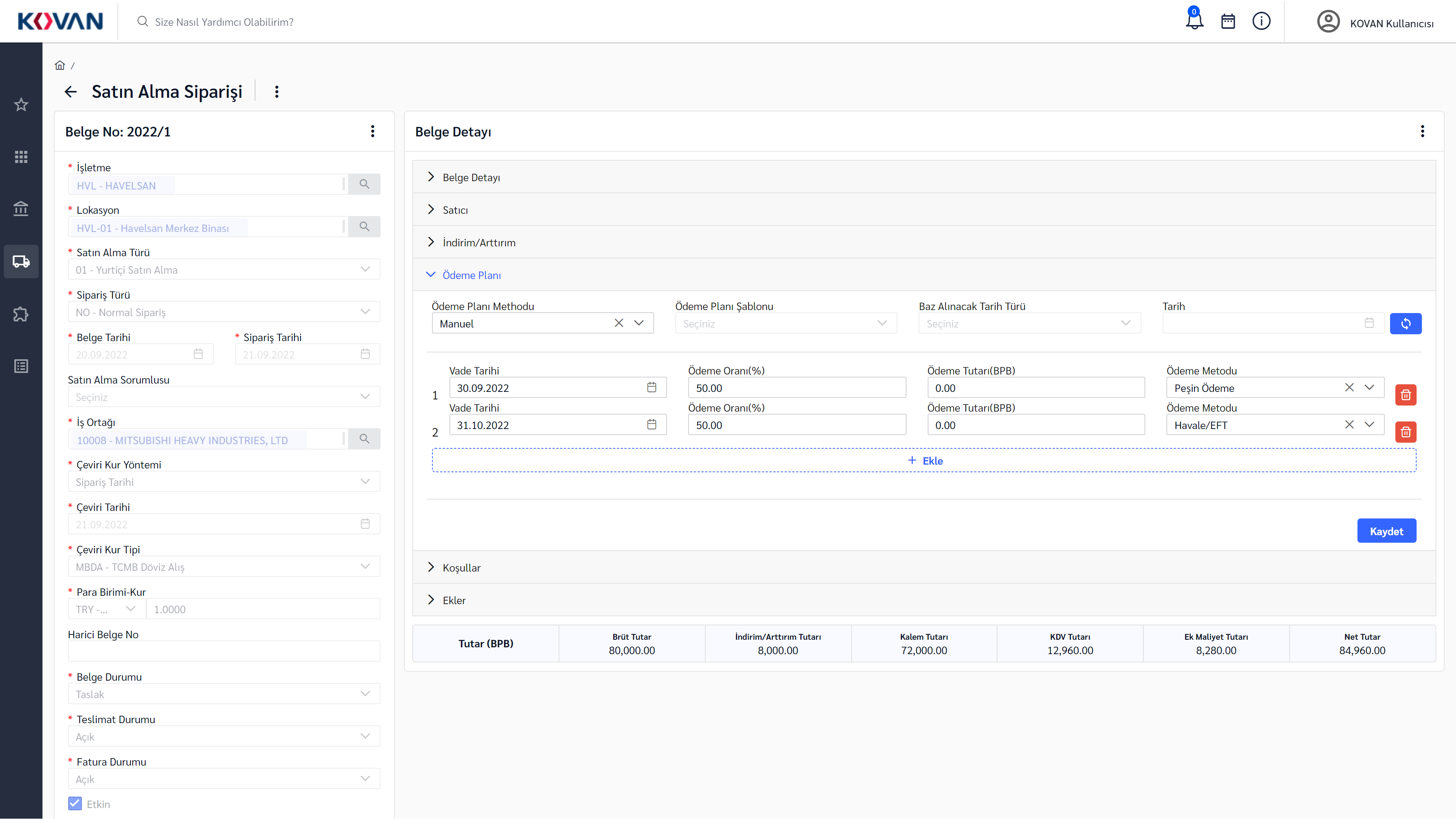This screenshot has height=819, width=1456.
Task: Expand the Satıcı section
Action: (924, 210)
